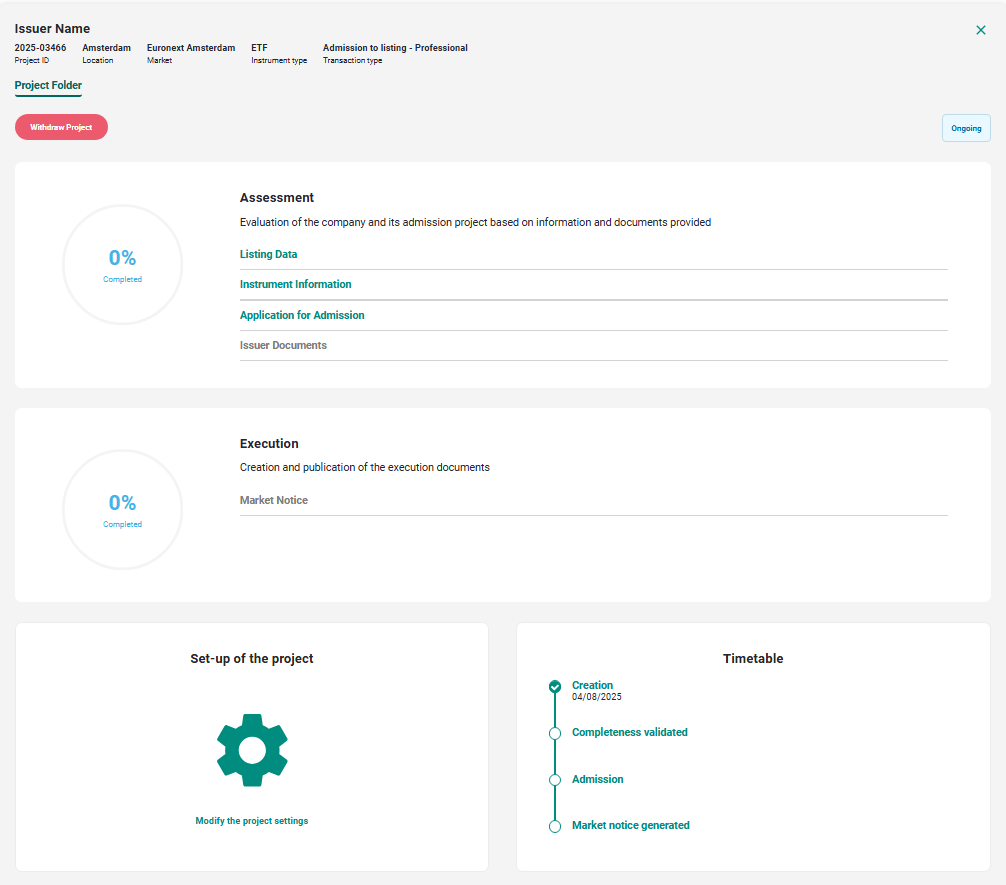Open Instrument Information link

(x=296, y=284)
